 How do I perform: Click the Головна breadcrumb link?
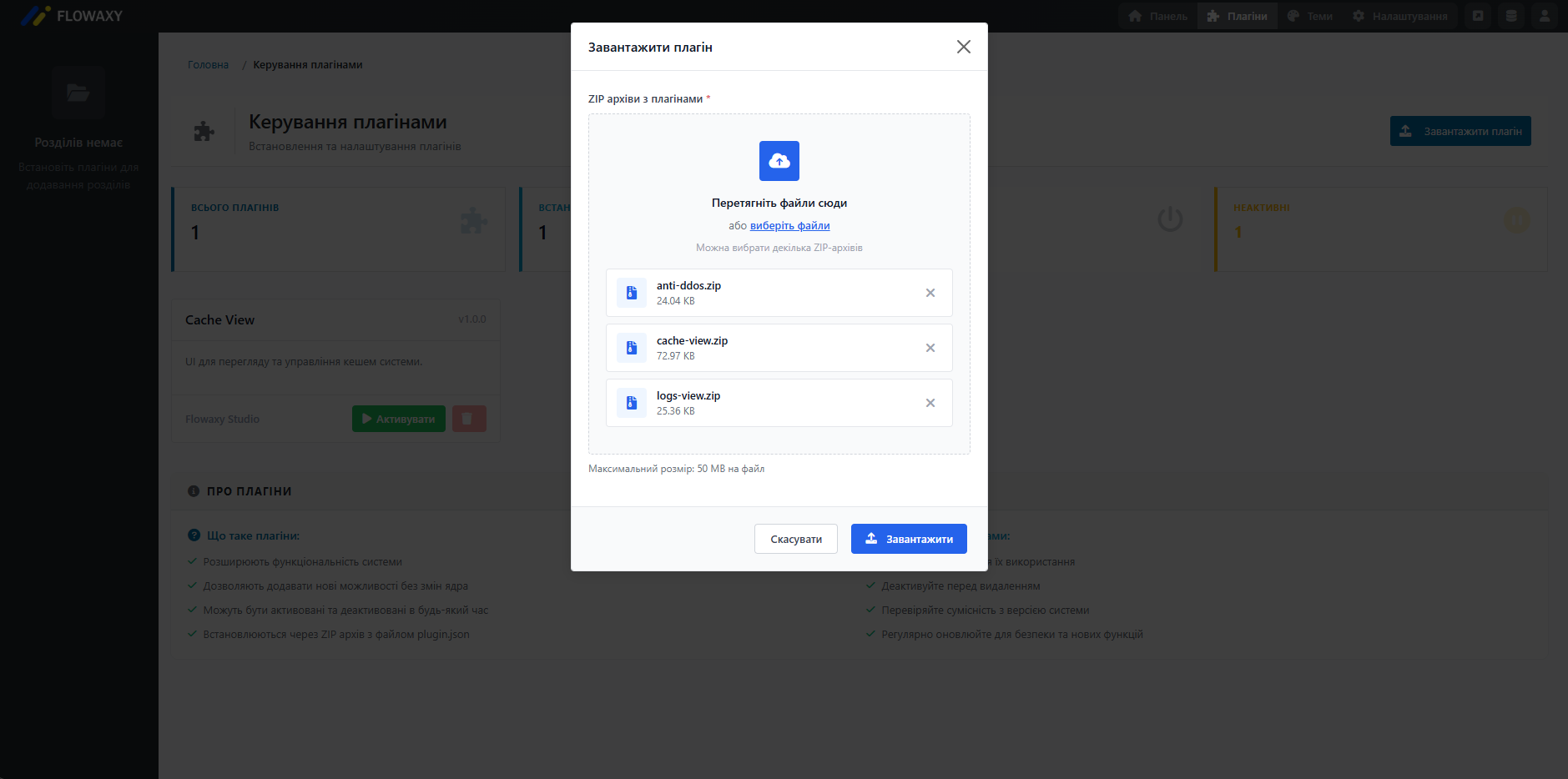(208, 65)
